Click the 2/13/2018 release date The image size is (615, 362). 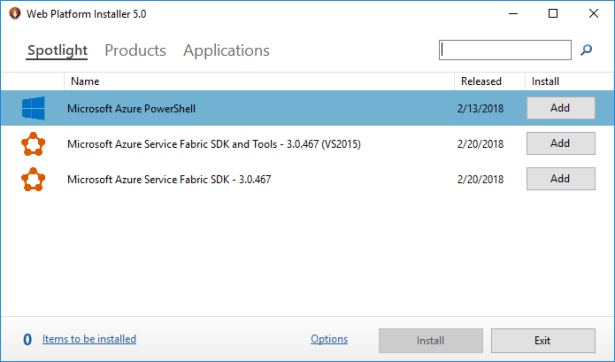pos(480,109)
